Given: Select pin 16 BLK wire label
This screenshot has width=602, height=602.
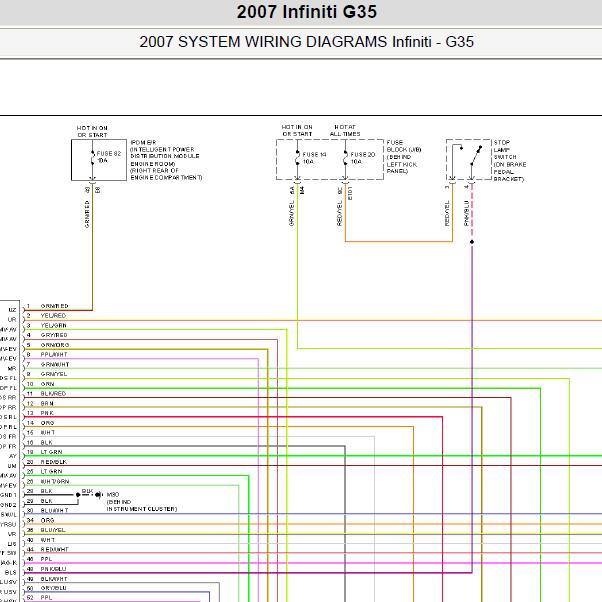Looking at the screenshot, I should coord(46,443).
